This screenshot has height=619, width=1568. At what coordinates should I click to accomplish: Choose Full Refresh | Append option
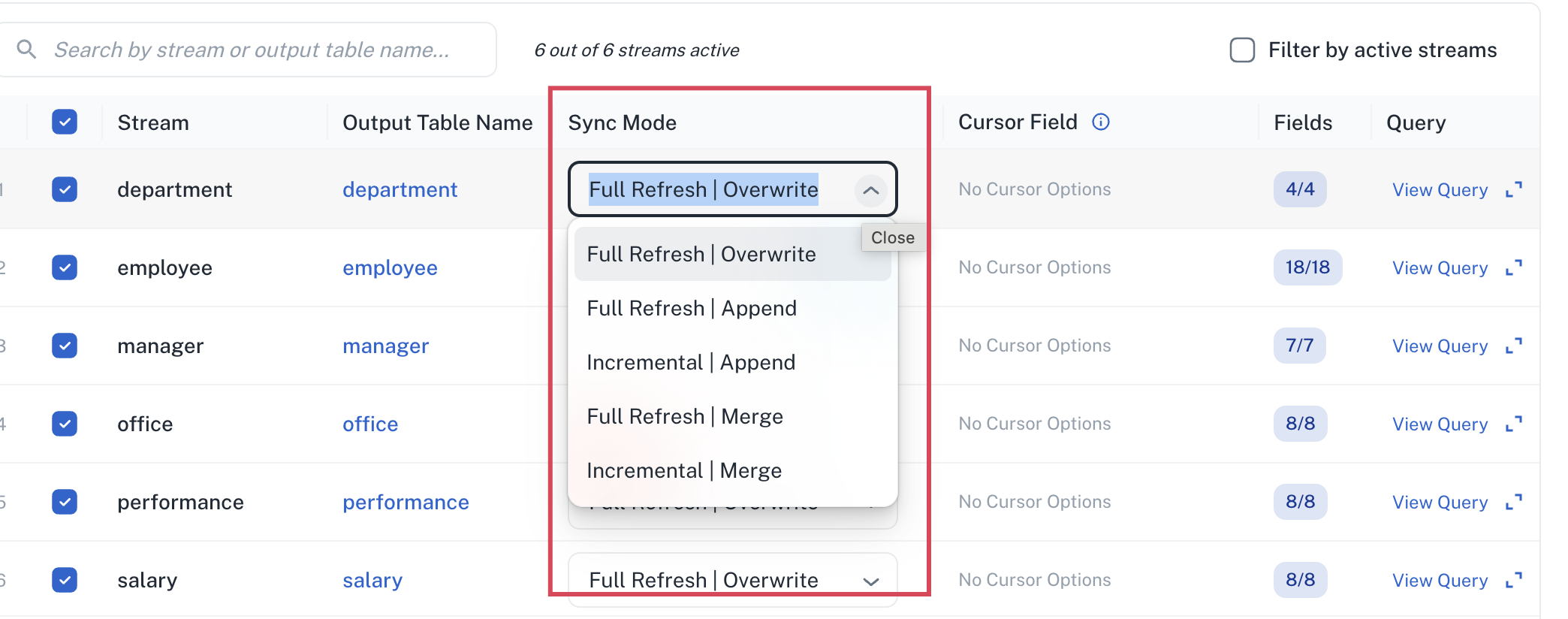pyautogui.click(x=733, y=308)
